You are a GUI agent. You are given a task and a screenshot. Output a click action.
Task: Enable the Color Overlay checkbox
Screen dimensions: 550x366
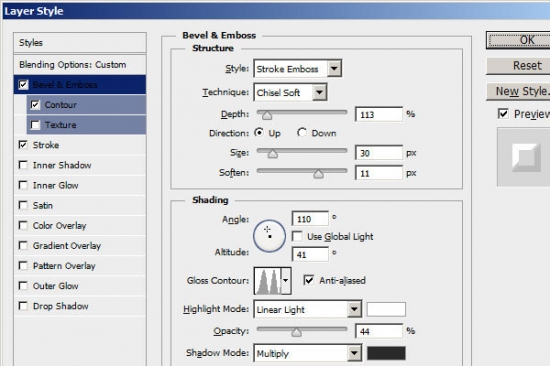pos(23,225)
